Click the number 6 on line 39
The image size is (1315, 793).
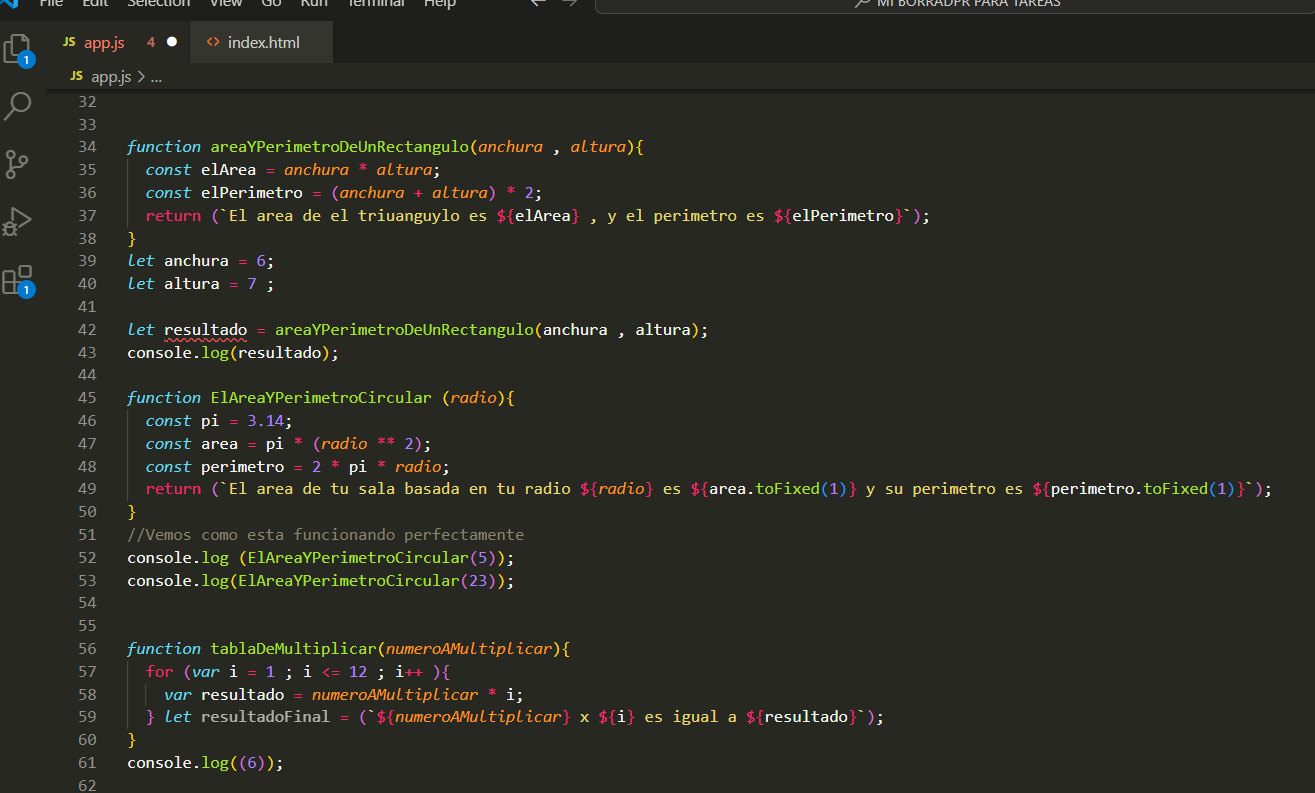(261, 261)
